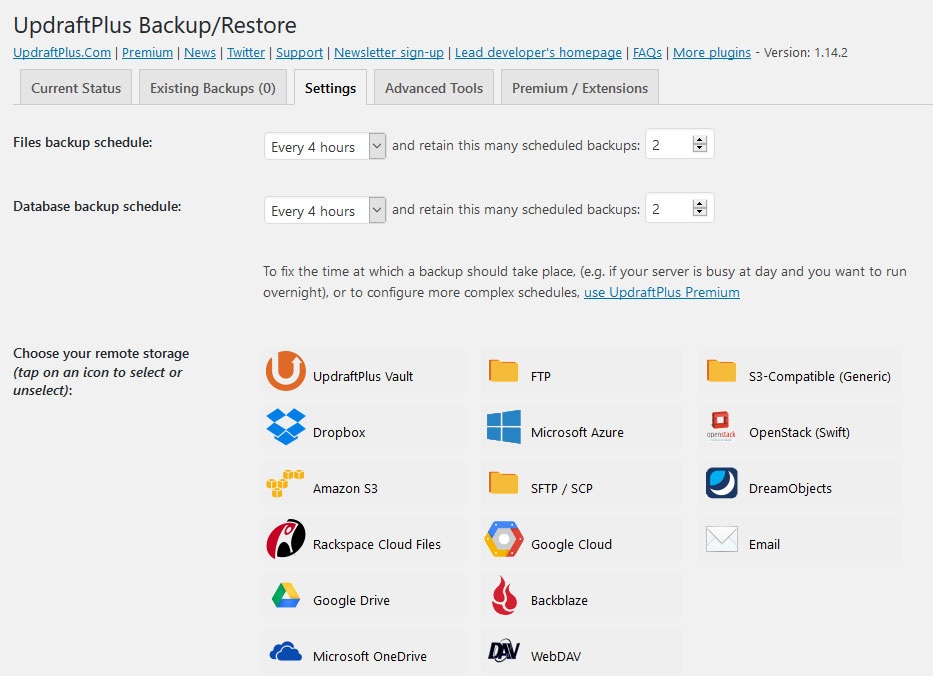This screenshot has width=933, height=676.
Task: Click the 'S3-Compatible (Generic)' label
Action: [x=820, y=376]
